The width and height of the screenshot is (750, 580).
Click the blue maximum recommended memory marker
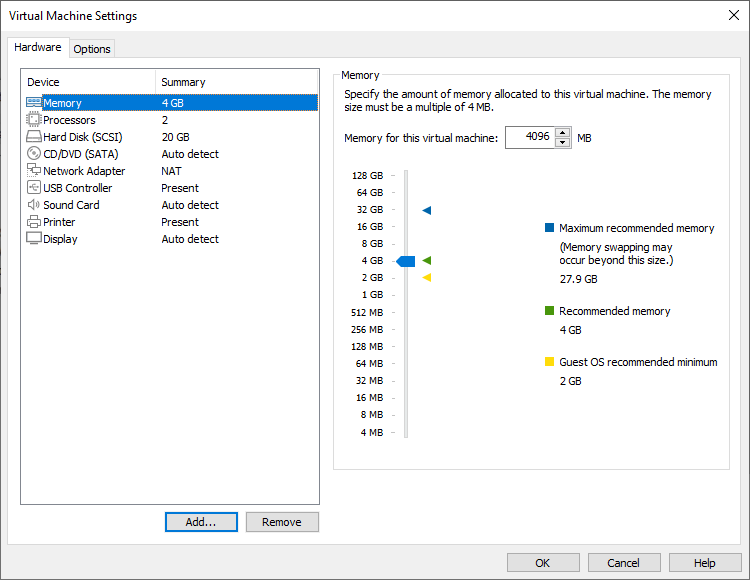click(426, 210)
